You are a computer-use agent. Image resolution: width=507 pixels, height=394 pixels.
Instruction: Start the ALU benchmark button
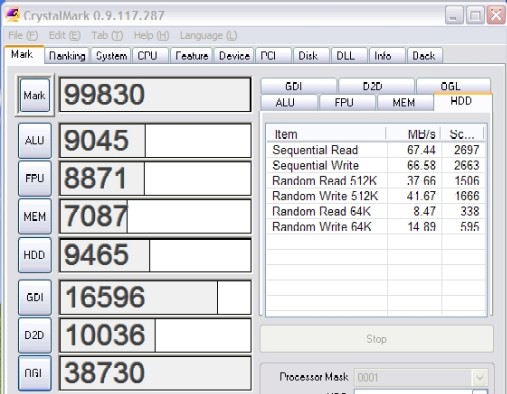pos(35,140)
